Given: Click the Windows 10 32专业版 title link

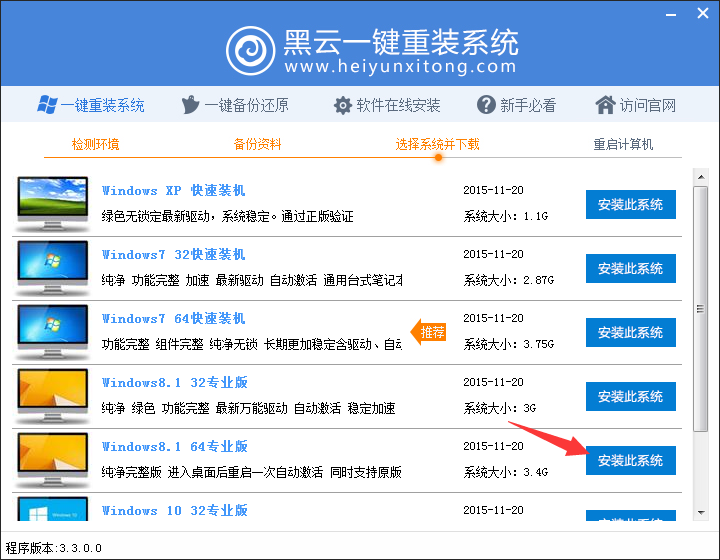Looking at the screenshot, I should point(174,510).
